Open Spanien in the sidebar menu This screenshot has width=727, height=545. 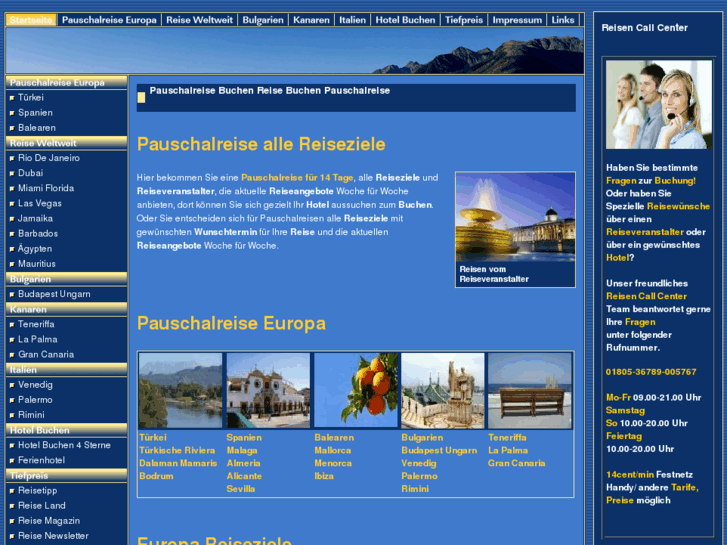pyautogui.click(x=35, y=113)
